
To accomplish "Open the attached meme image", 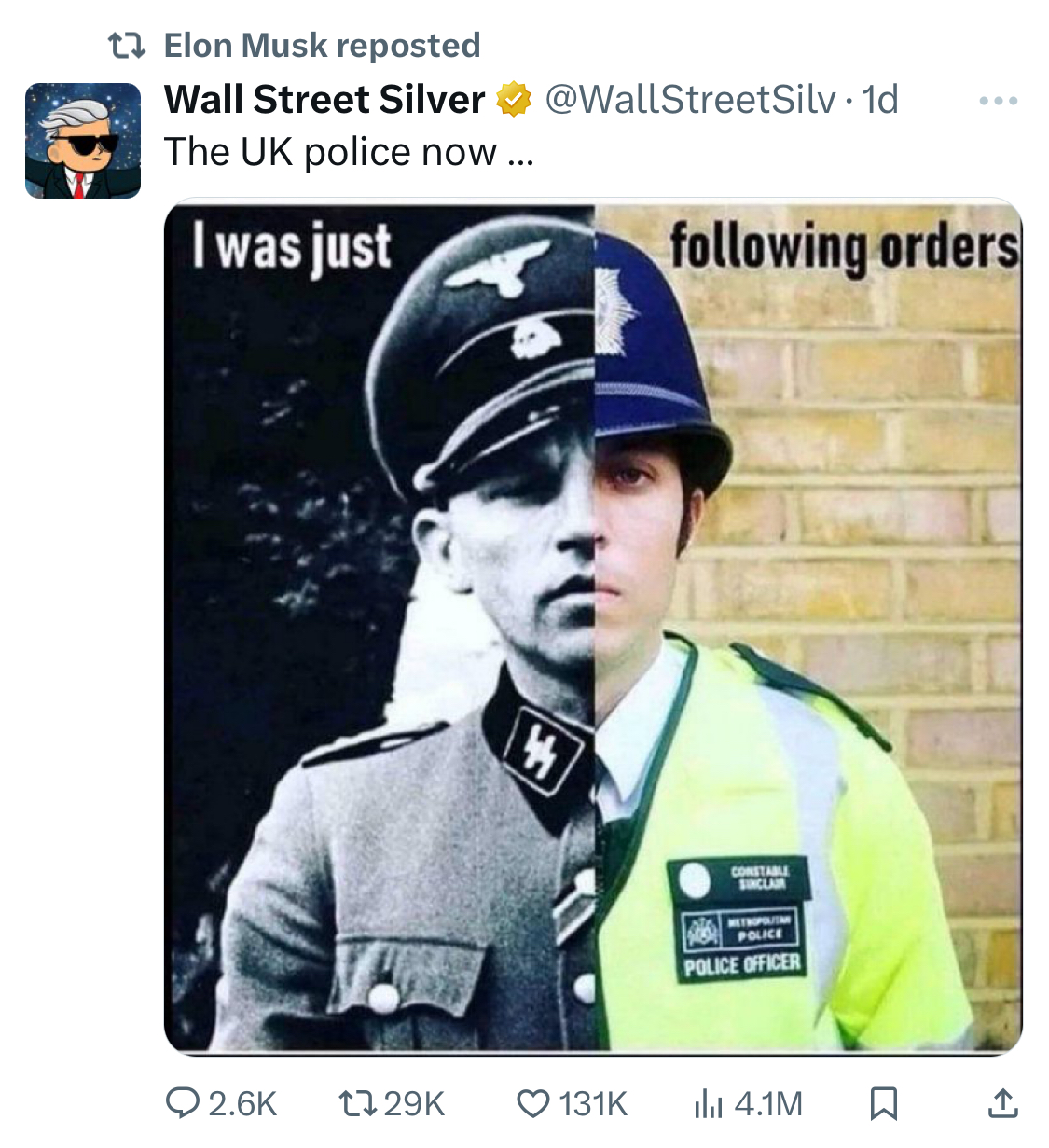I will (x=593, y=626).
